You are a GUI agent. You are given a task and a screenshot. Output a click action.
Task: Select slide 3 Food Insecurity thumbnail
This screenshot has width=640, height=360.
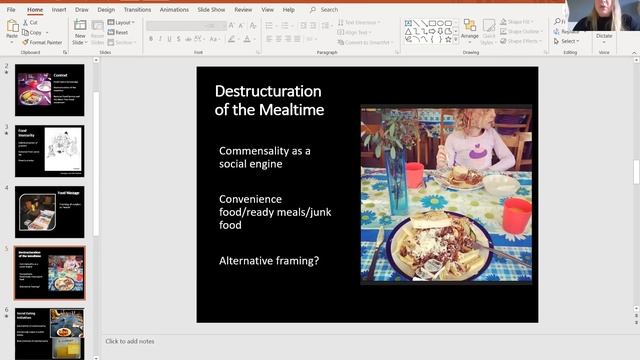coord(50,151)
